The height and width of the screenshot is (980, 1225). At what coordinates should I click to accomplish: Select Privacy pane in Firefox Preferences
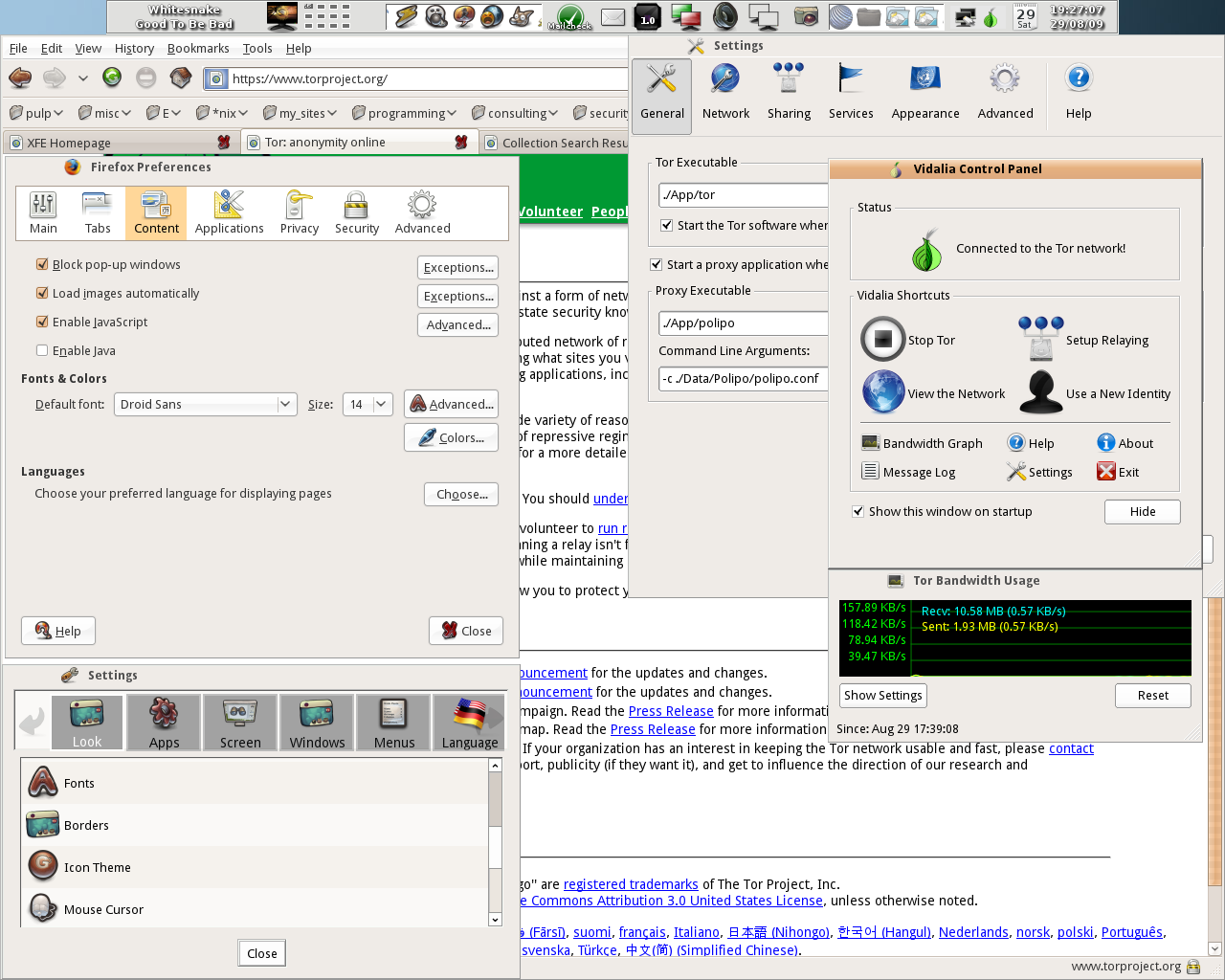coord(299,212)
